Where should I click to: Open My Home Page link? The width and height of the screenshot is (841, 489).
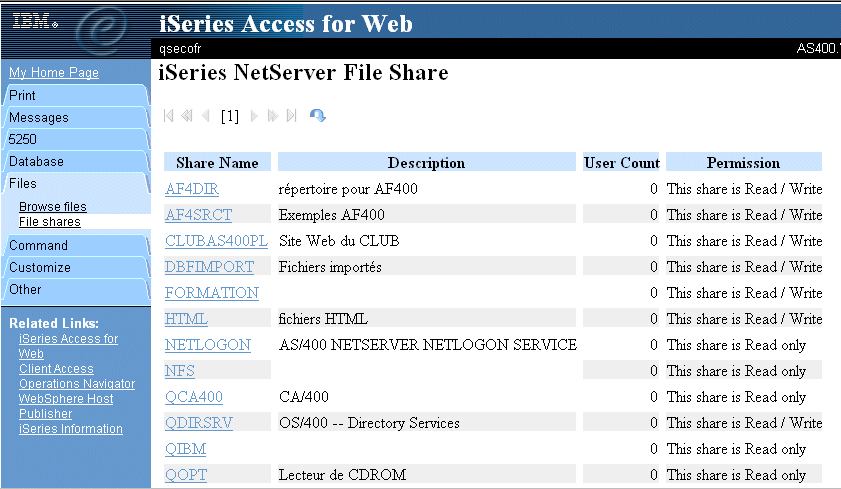(x=54, y=72)
